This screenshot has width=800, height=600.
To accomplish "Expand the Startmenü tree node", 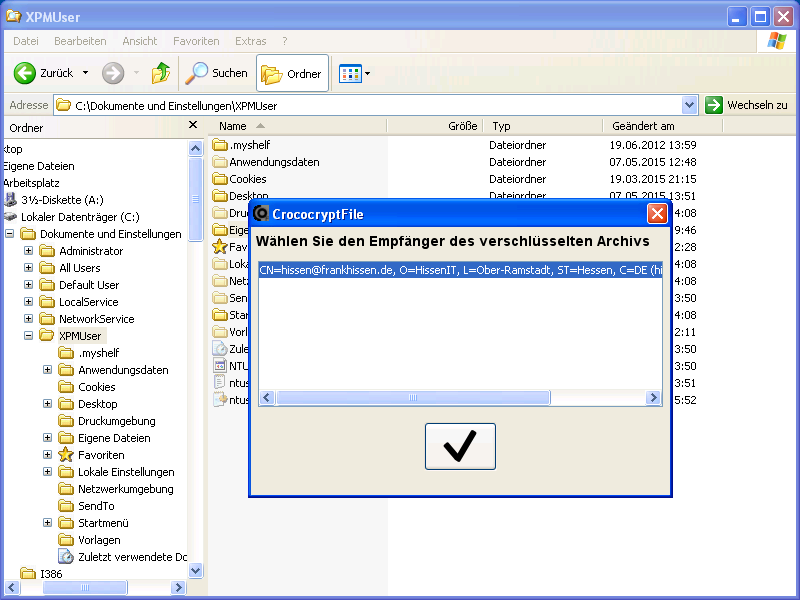I will tap(47, 523).
